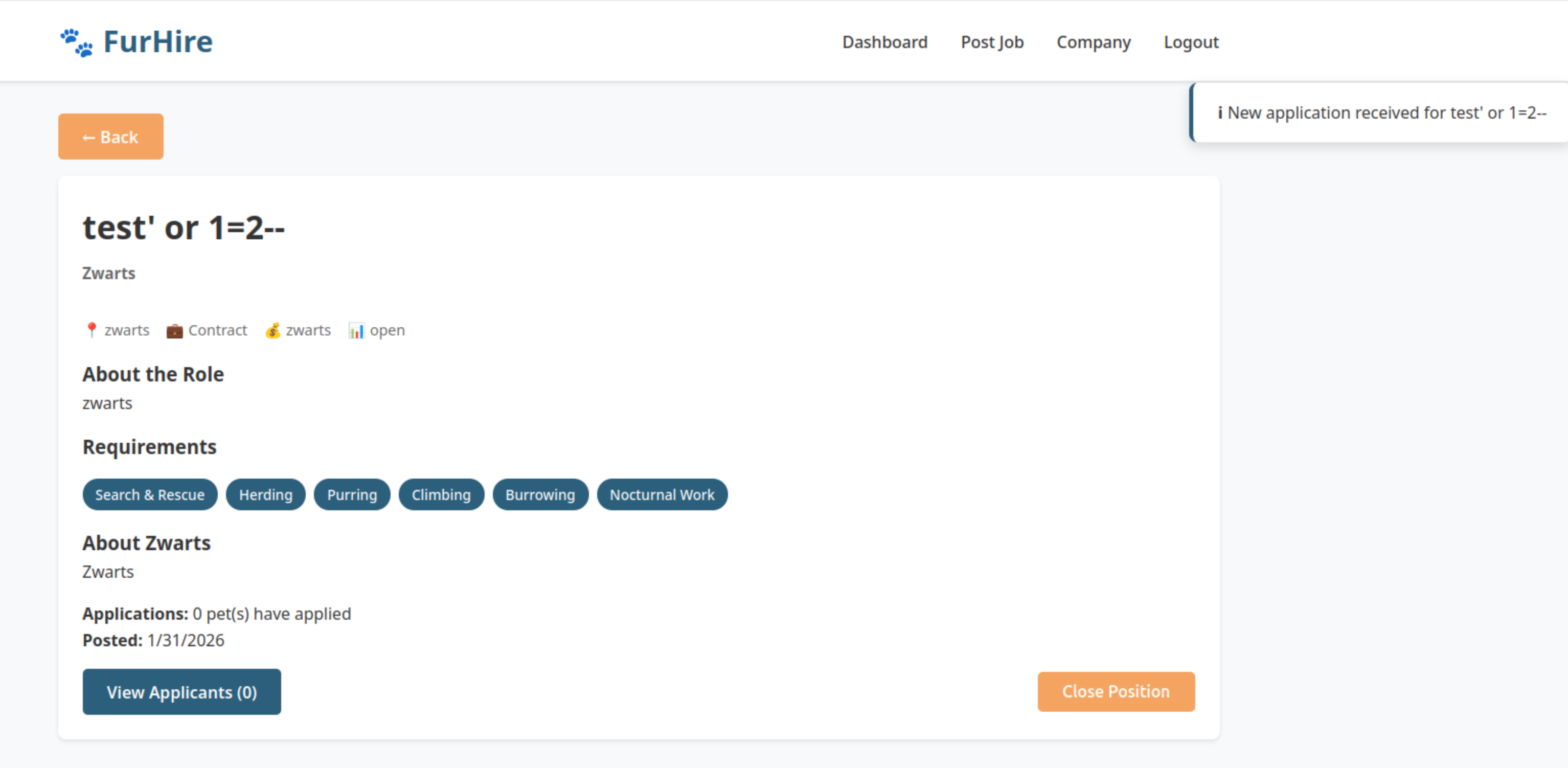Click the Climbing skill badge
The width and height of the screenshot is (1568, 768).
tap(441, 495)
